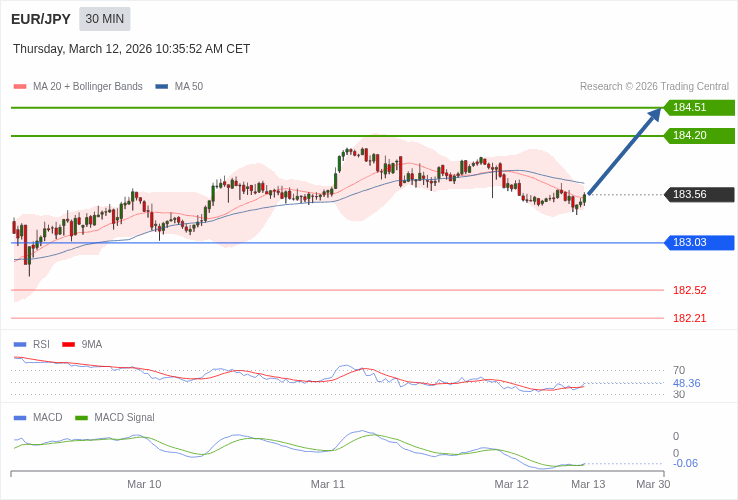738x500 pixels.
Task: Click the RSI 70 level label
Action: pyautogui.click(x=679, y=371)
